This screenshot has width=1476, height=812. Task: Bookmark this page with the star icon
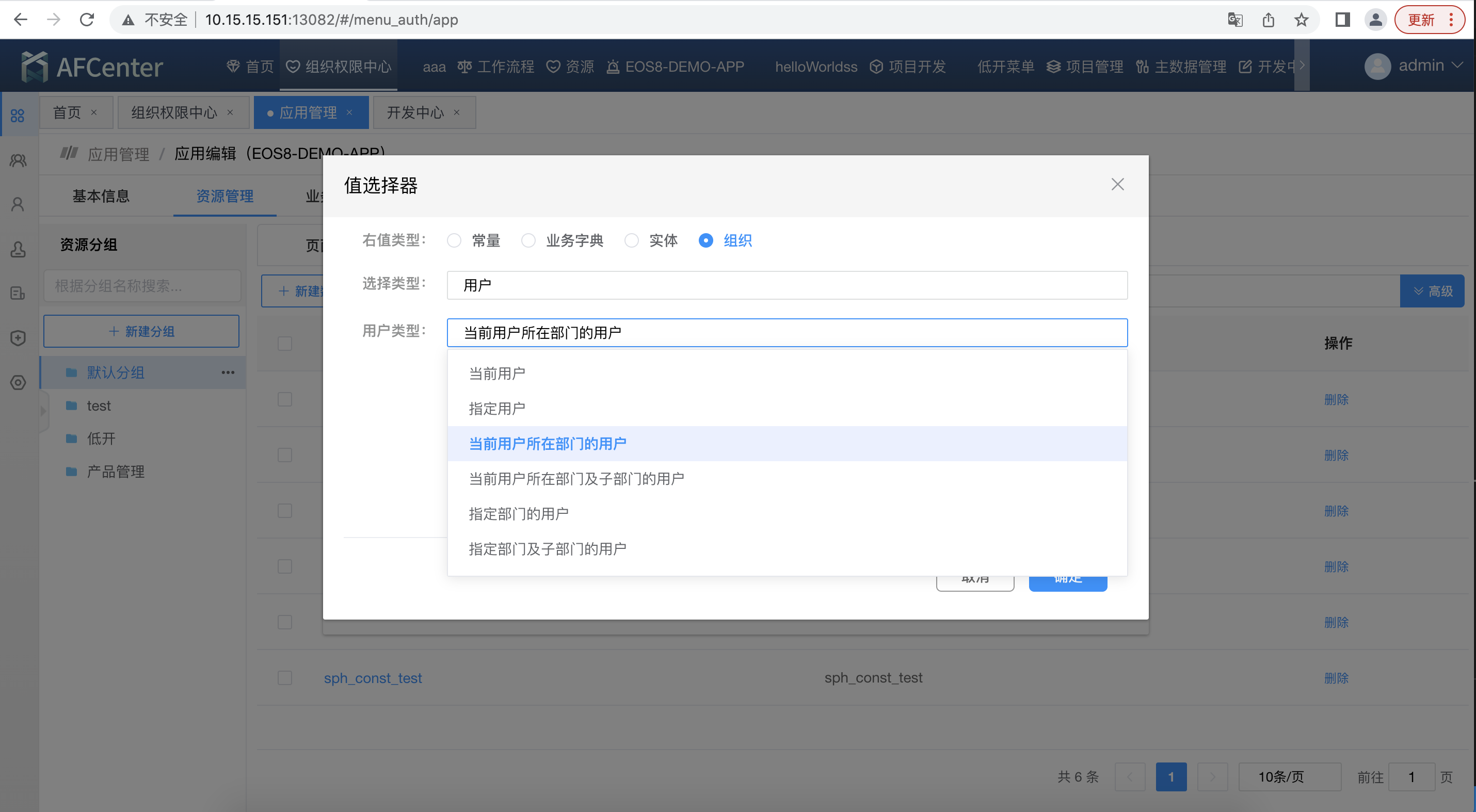click(x=1301, y=20)
